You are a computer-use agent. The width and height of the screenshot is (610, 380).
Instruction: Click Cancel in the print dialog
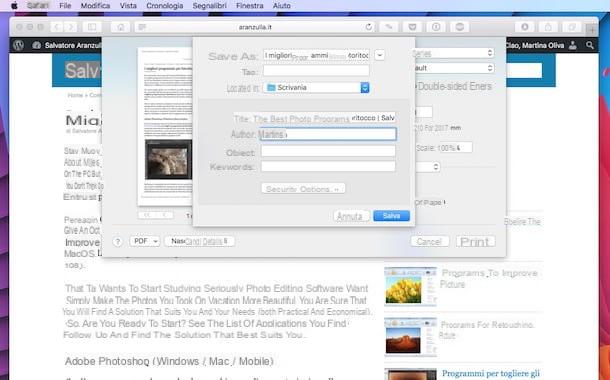429,242
